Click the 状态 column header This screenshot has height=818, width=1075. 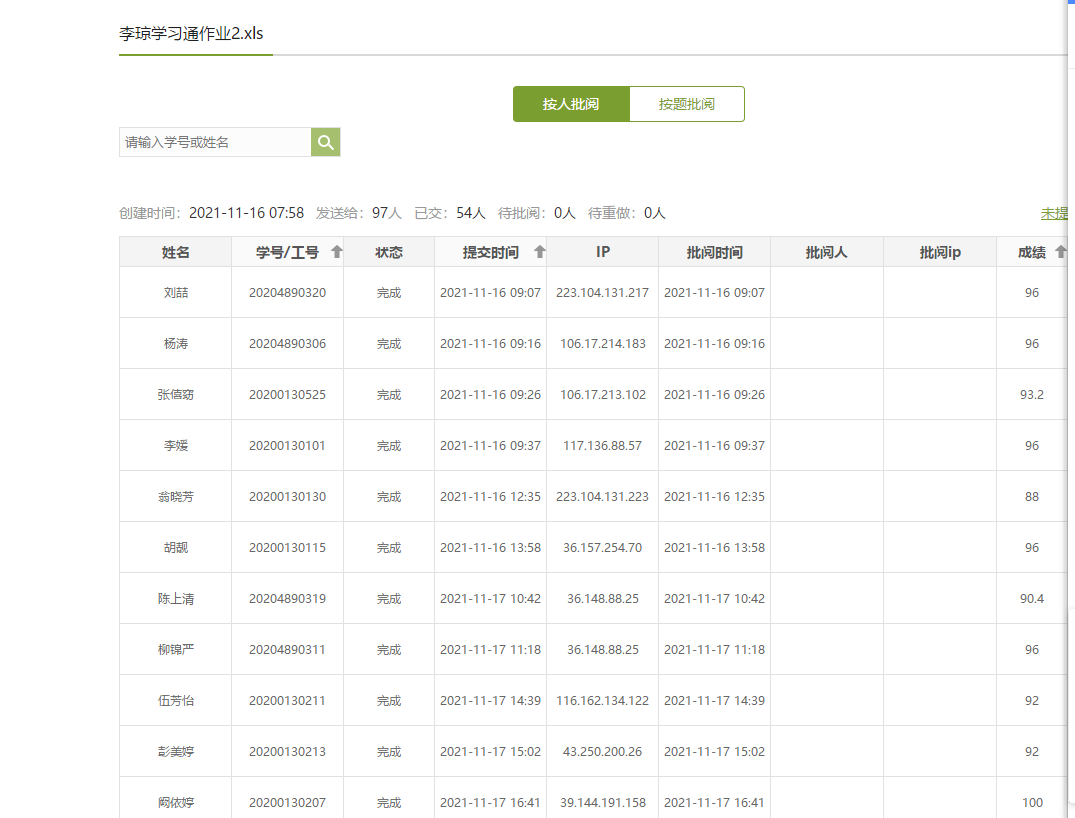point(389,252)
